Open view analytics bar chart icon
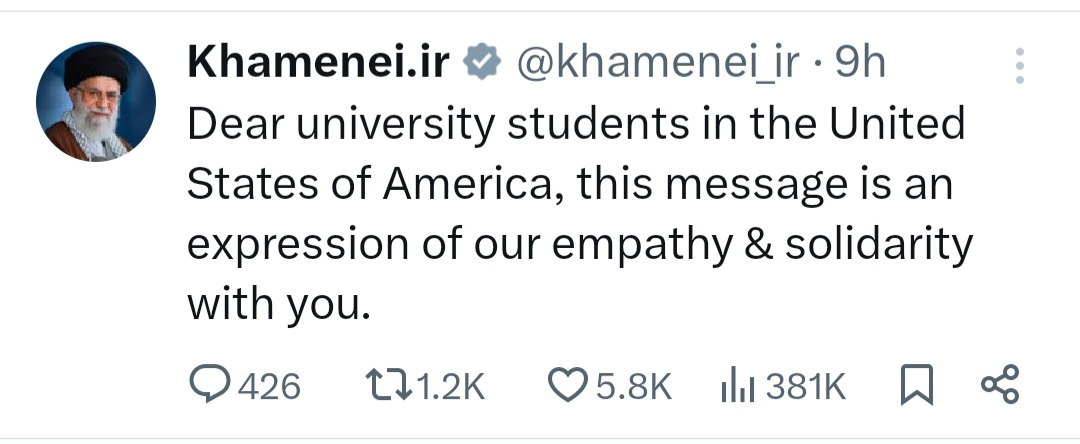Screen dimensions: 1080x444 point(737,386)
